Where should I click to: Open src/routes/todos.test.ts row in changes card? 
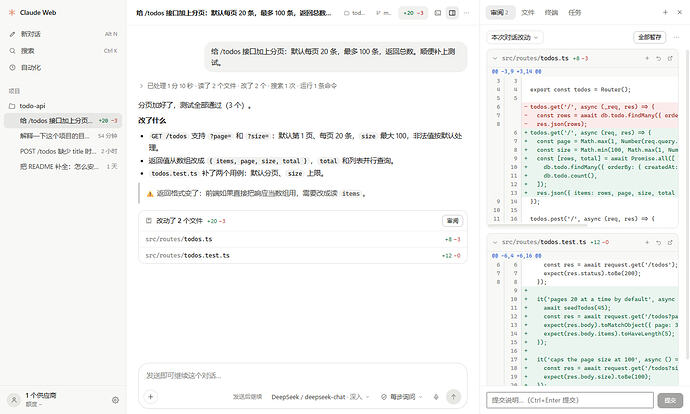pyautogui.click(x=303, y=255)
